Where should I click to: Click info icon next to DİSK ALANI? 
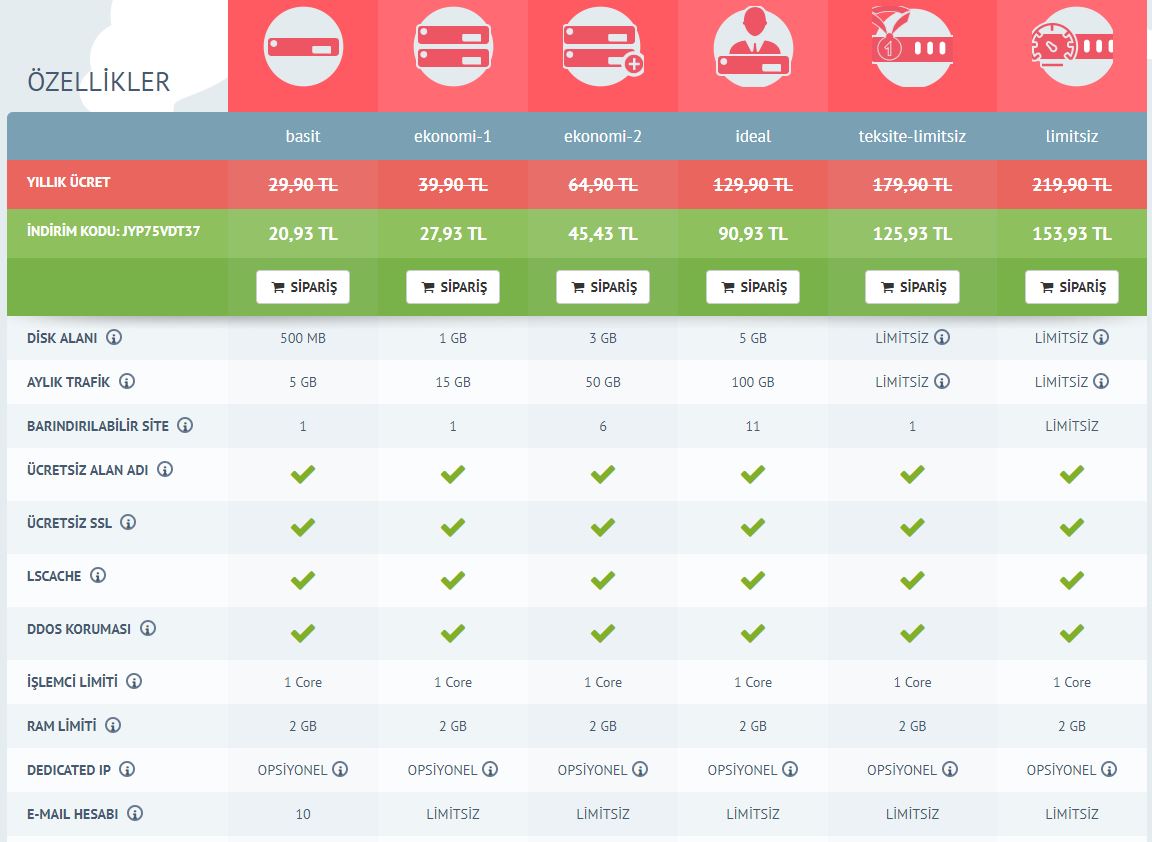114,338
